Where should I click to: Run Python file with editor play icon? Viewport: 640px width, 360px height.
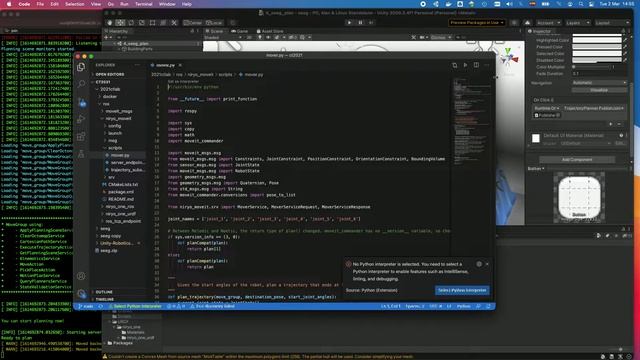465,65
